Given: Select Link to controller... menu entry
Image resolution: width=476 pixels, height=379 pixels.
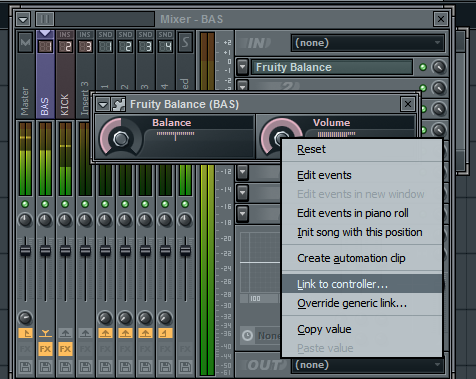Looking at the screenshot, I should pyautogui.click(x=362, y=284).
